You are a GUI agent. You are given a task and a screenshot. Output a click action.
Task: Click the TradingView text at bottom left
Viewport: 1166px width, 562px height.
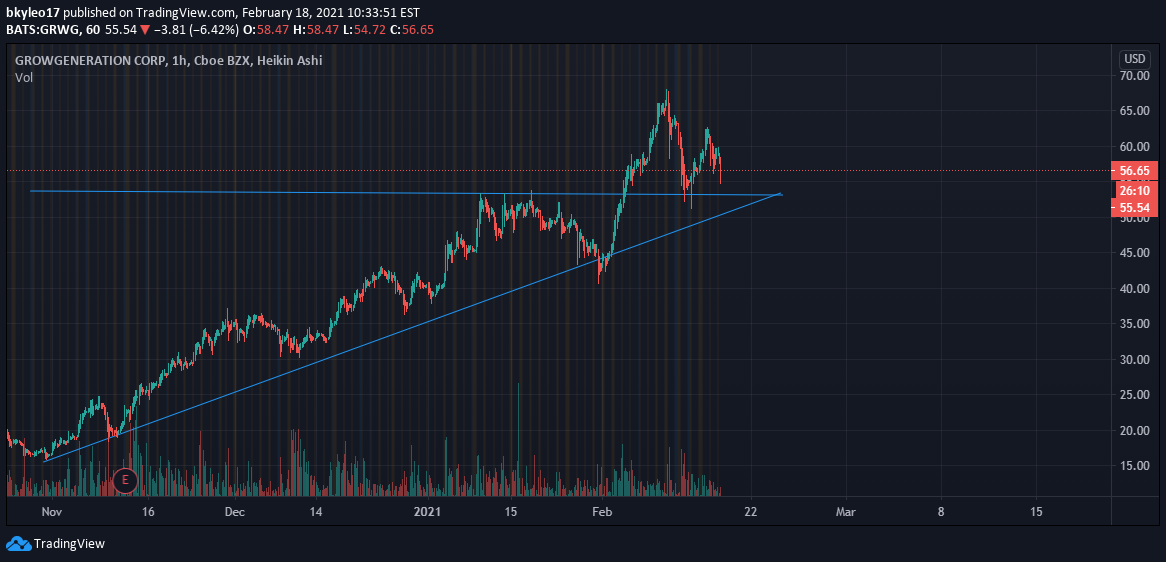tap(69, 544)
